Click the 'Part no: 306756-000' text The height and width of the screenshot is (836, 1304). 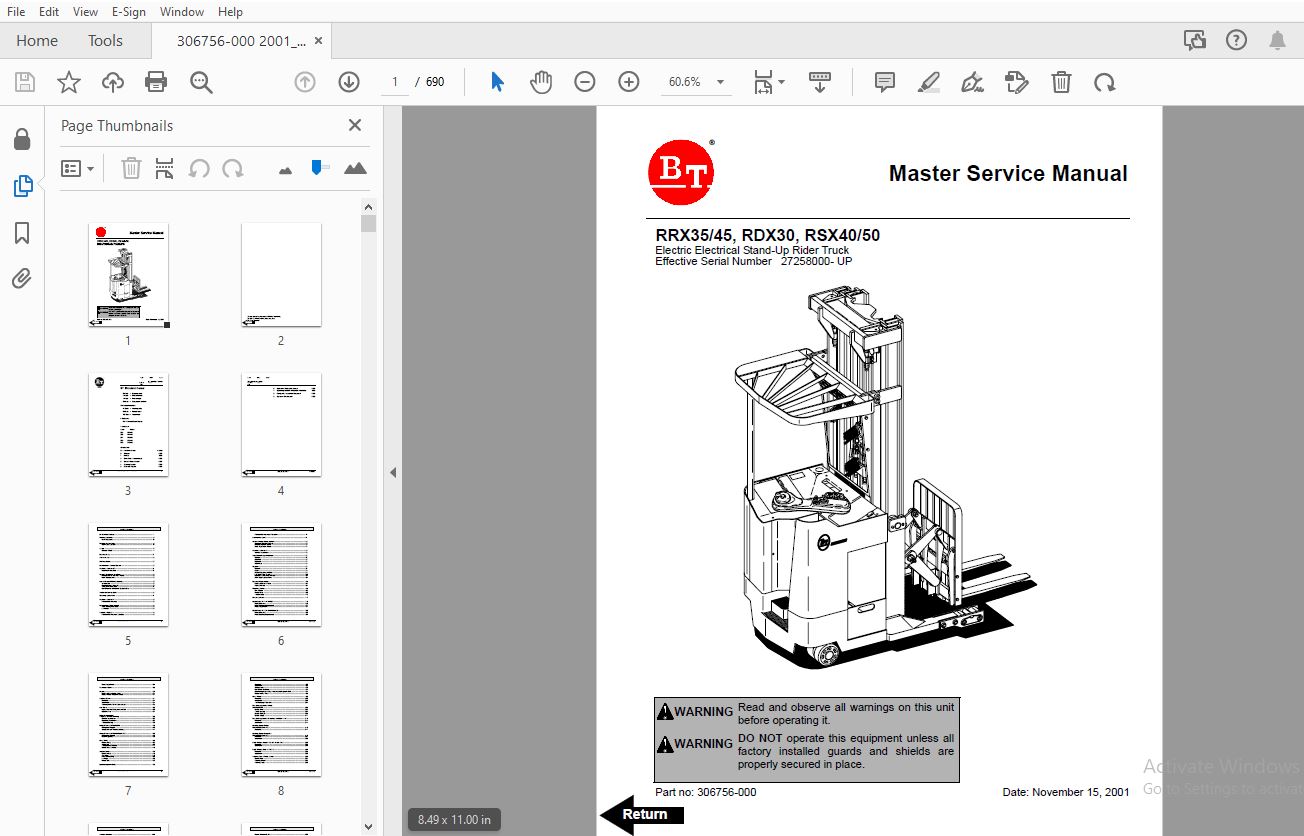point(706,792)
